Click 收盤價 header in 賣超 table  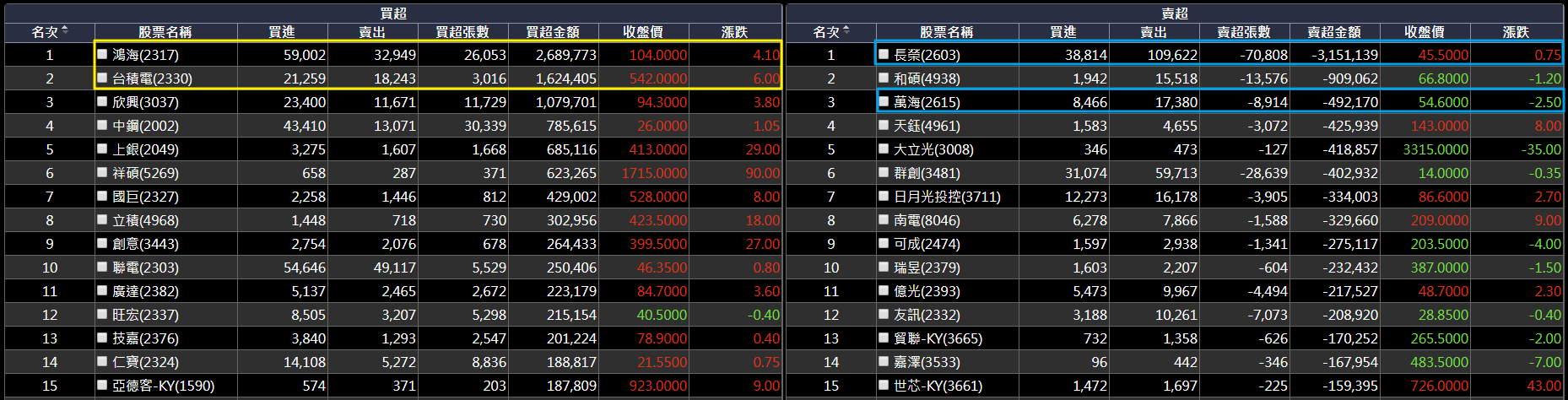1425,32
